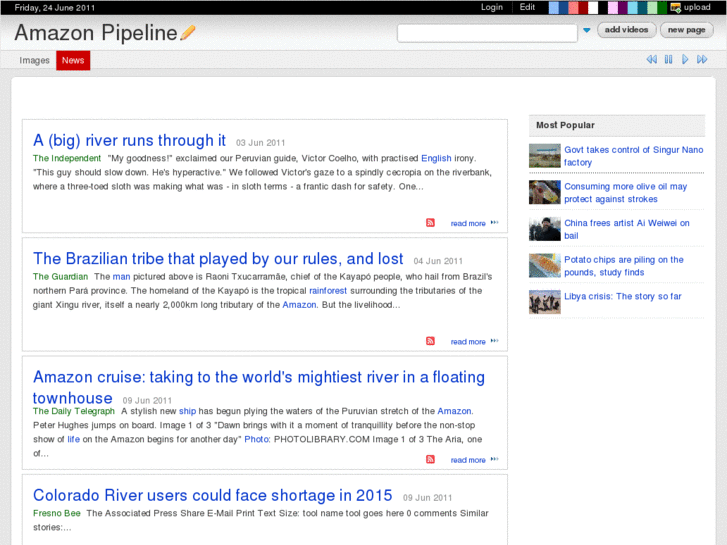The width and height of the screenshot is (727, 545).
Task: Click RSS icon under the Brazilian tribe article
Action: pyautogui.click(x=431, y=341)
